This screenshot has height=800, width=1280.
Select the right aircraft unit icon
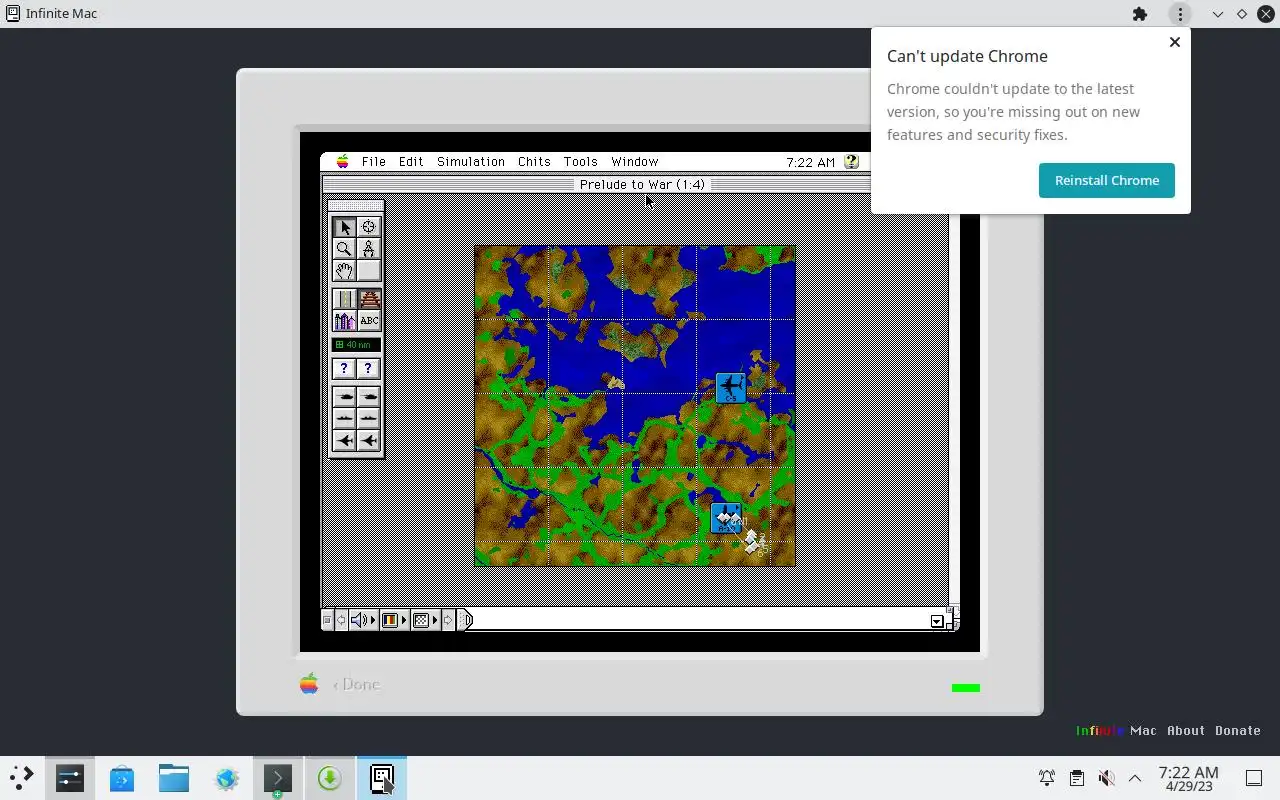click(369, 440)
